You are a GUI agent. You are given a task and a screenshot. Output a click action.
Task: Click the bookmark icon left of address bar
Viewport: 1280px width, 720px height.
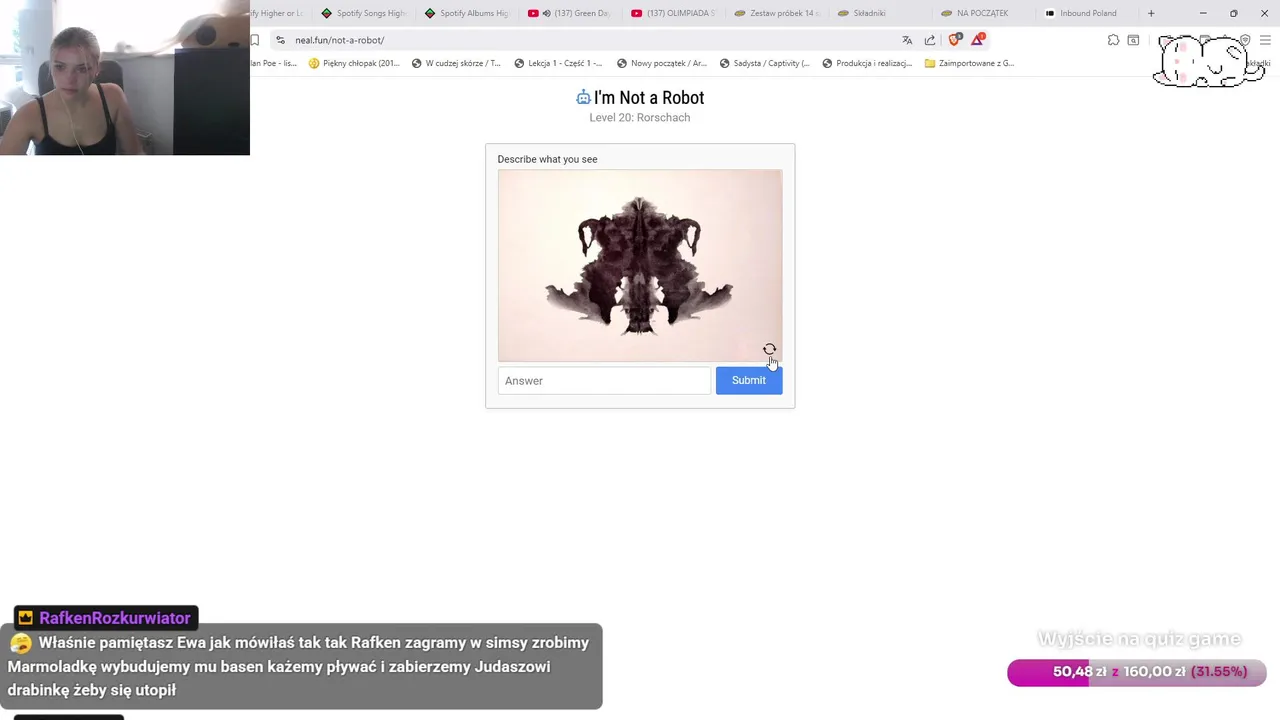(x=255, y=40)
